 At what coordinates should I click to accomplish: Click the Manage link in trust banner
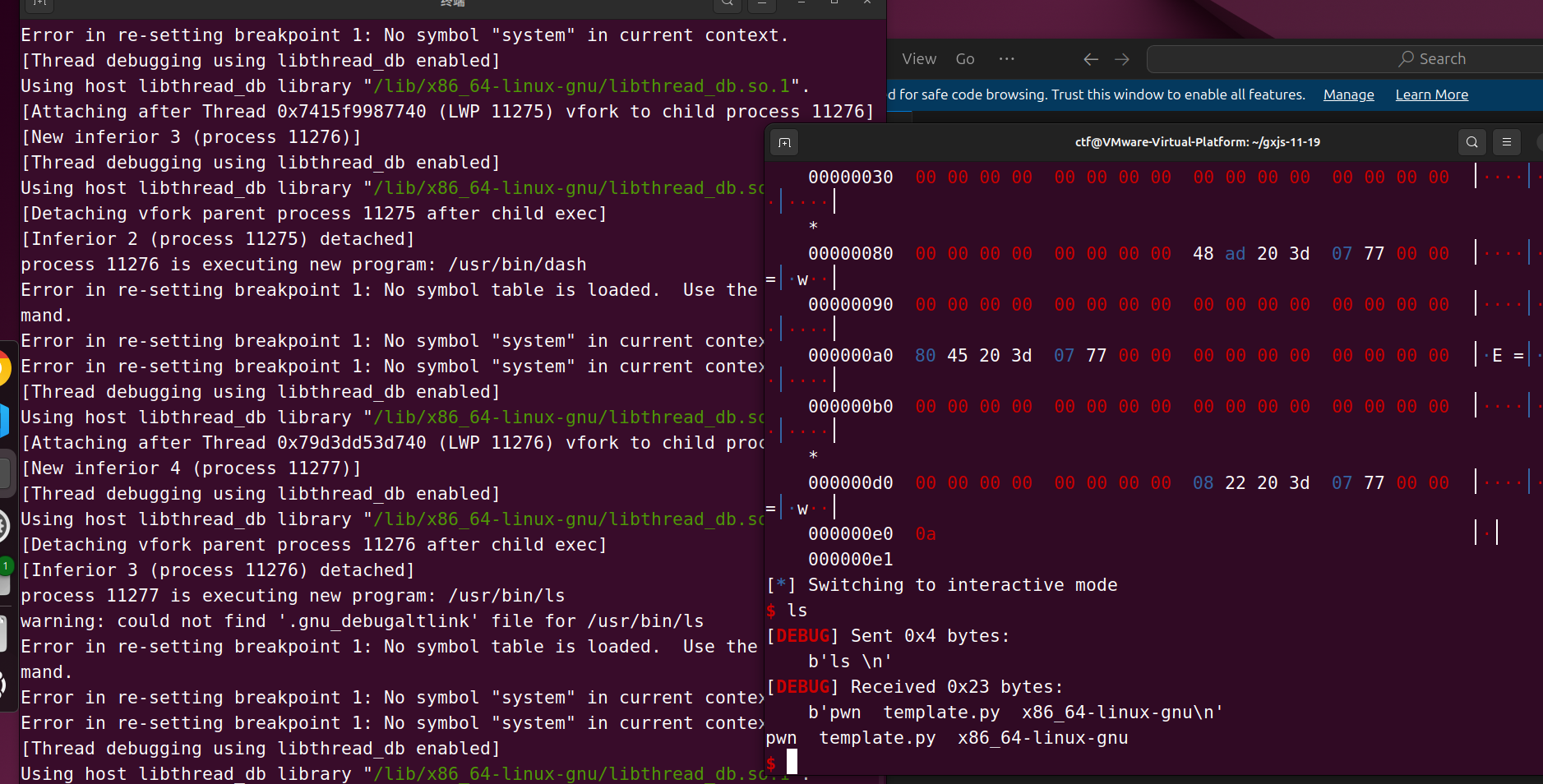pyautogui.click(x=1348, y=95)
